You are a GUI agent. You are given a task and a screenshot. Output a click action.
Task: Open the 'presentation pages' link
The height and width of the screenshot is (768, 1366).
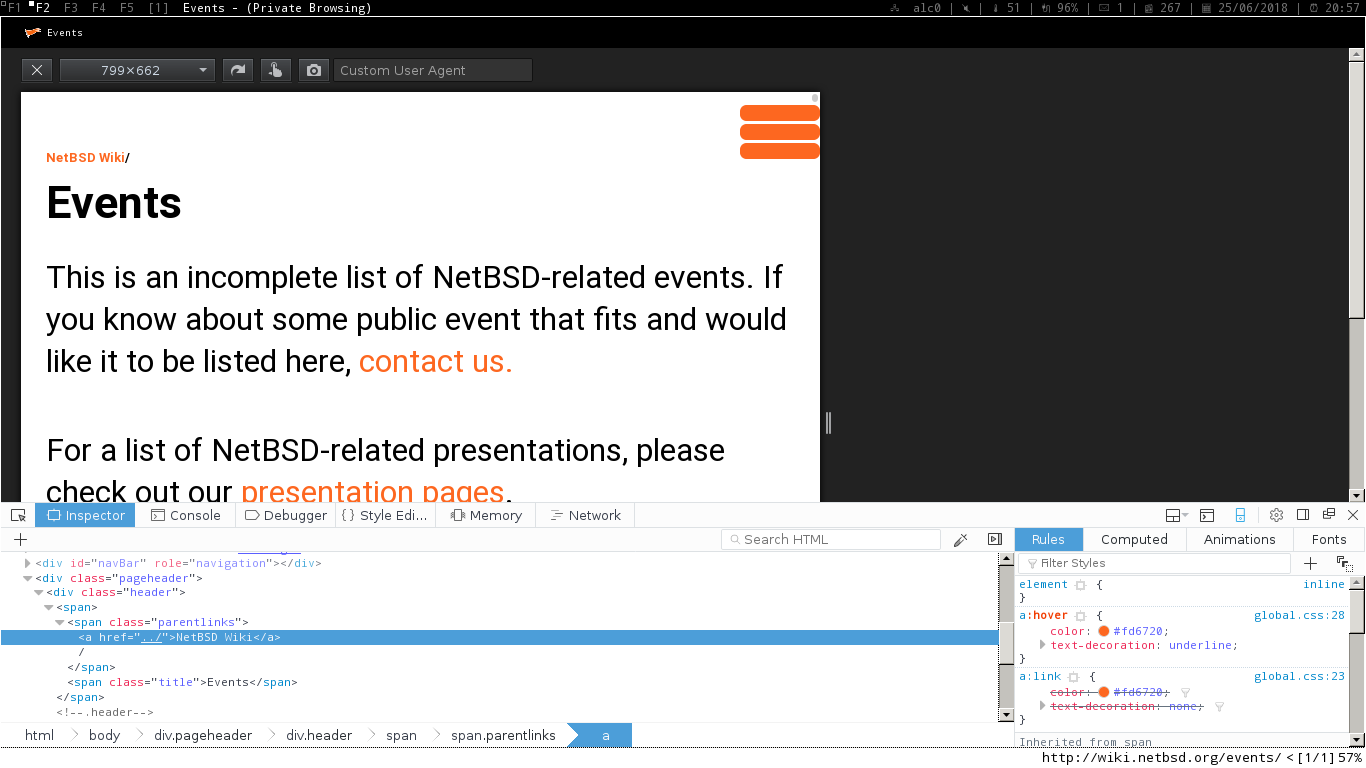tap(372, 490)
